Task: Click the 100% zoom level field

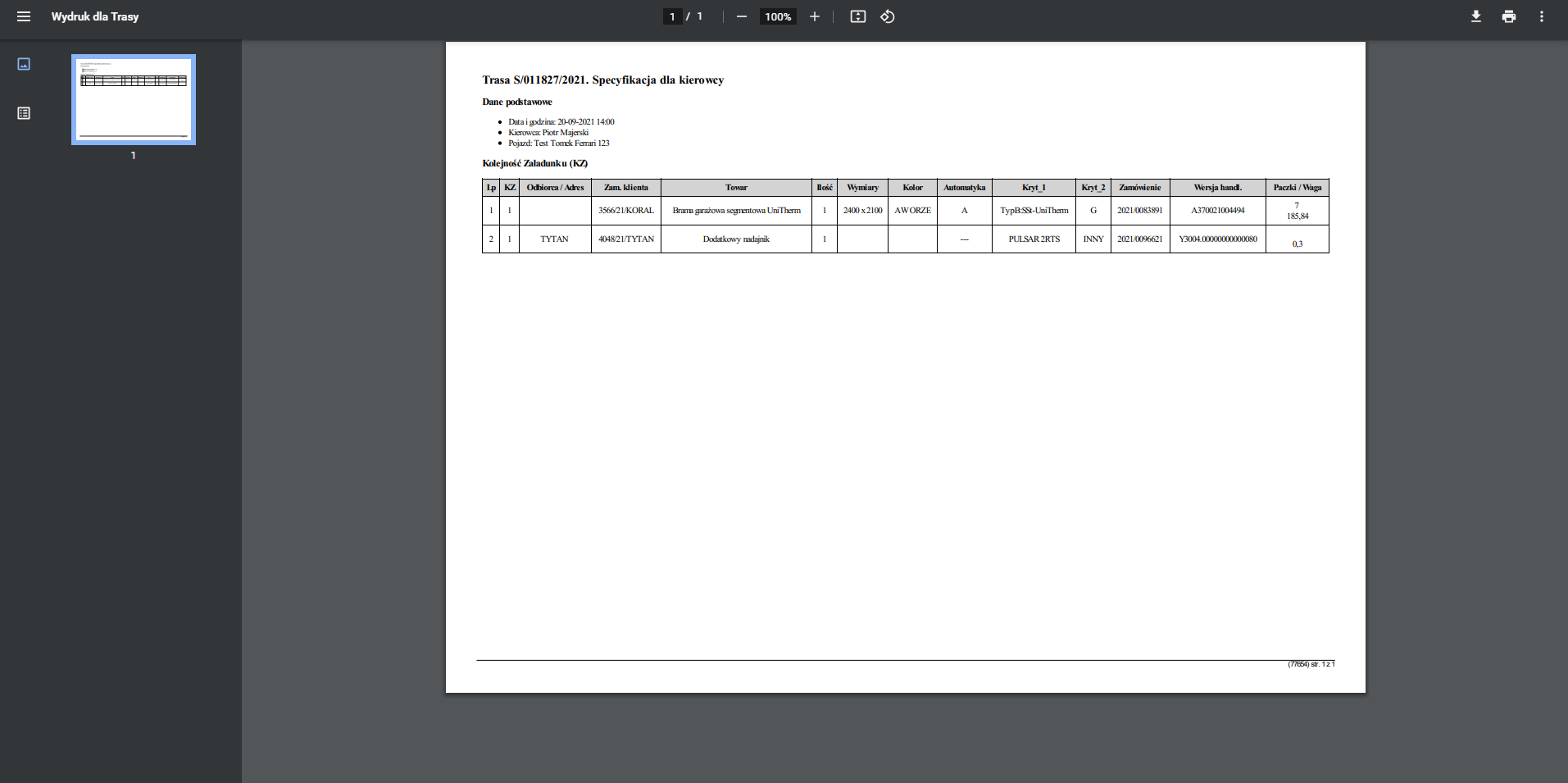Action: (778, 16)
